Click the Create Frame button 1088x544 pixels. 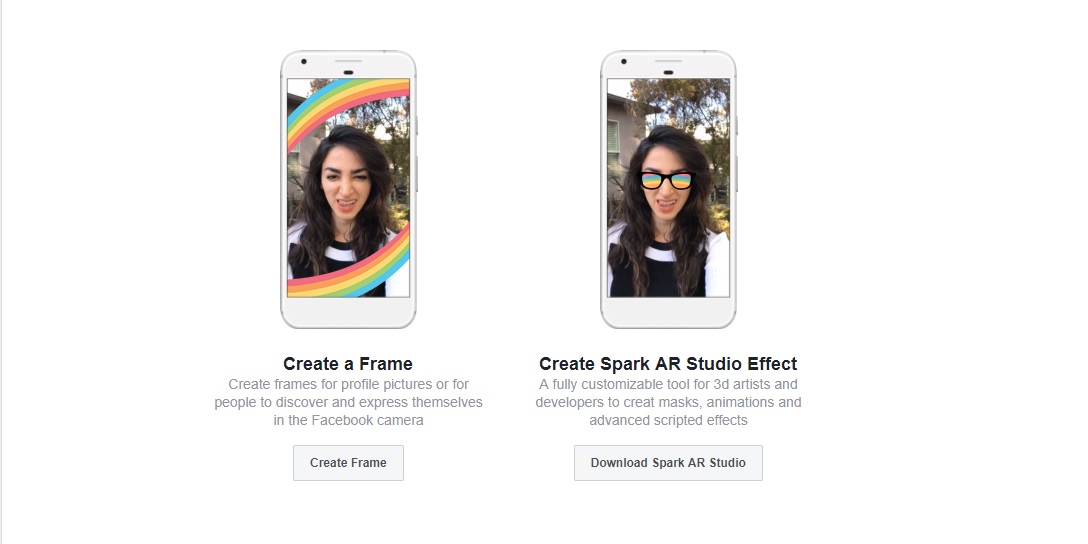click(348, 463)
